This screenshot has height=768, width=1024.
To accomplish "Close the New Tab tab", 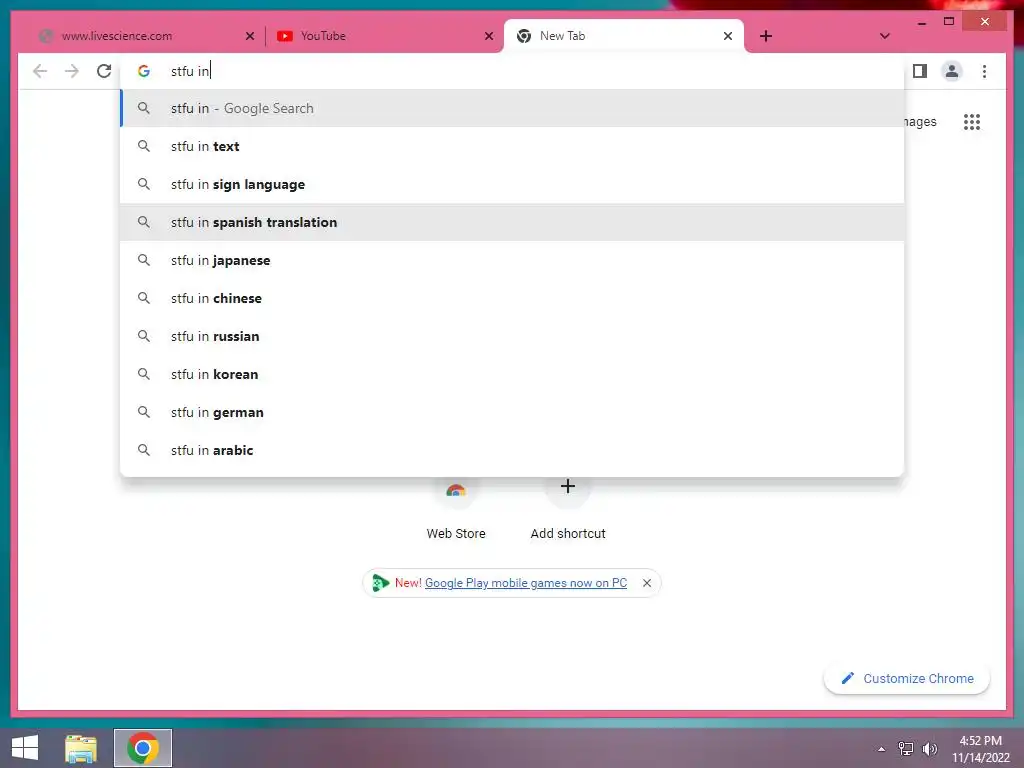I will (x=728, y=36).
